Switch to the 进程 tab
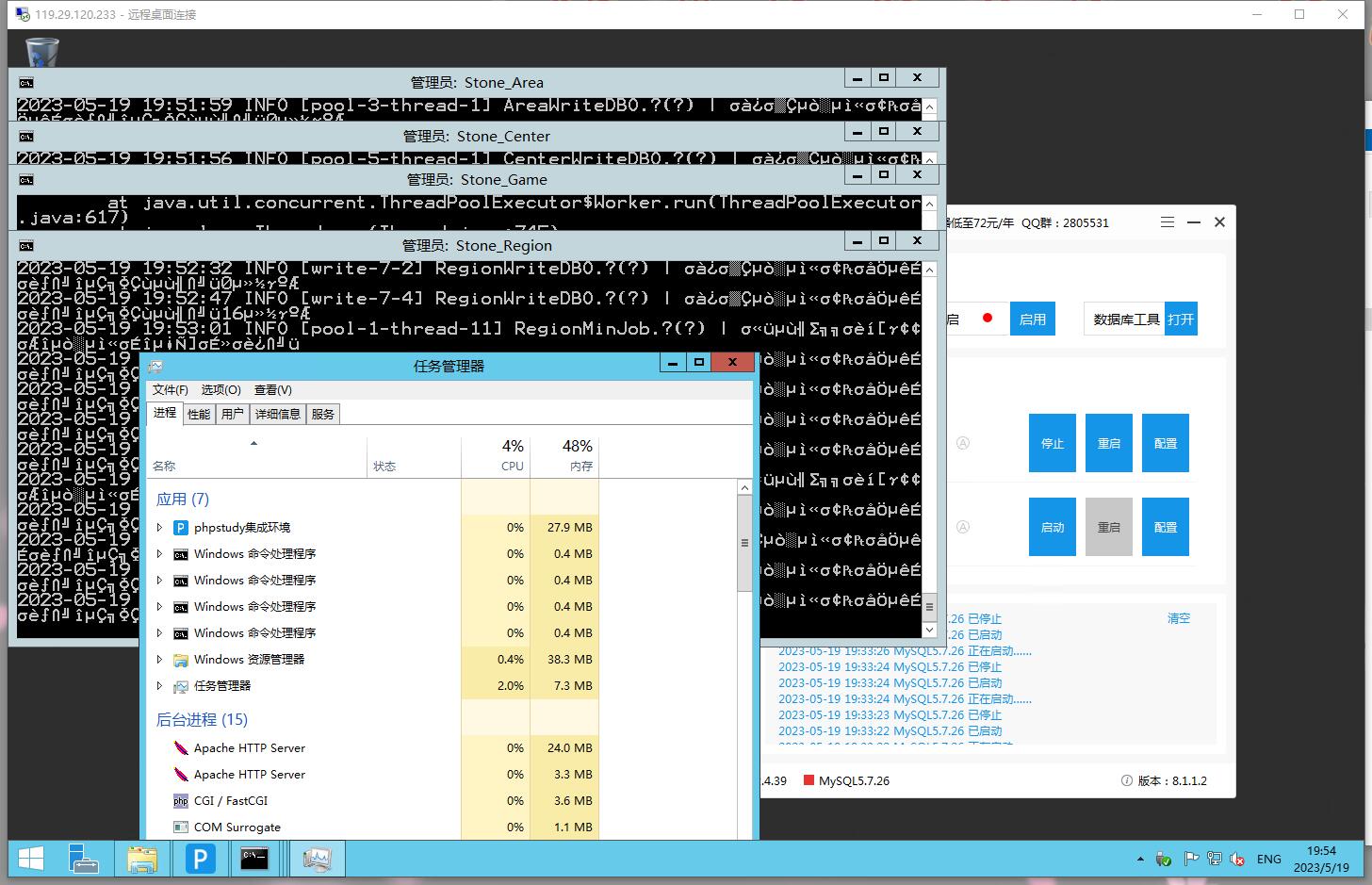The width and height of the screenshot is (1372, 885). tap(165, 413)
